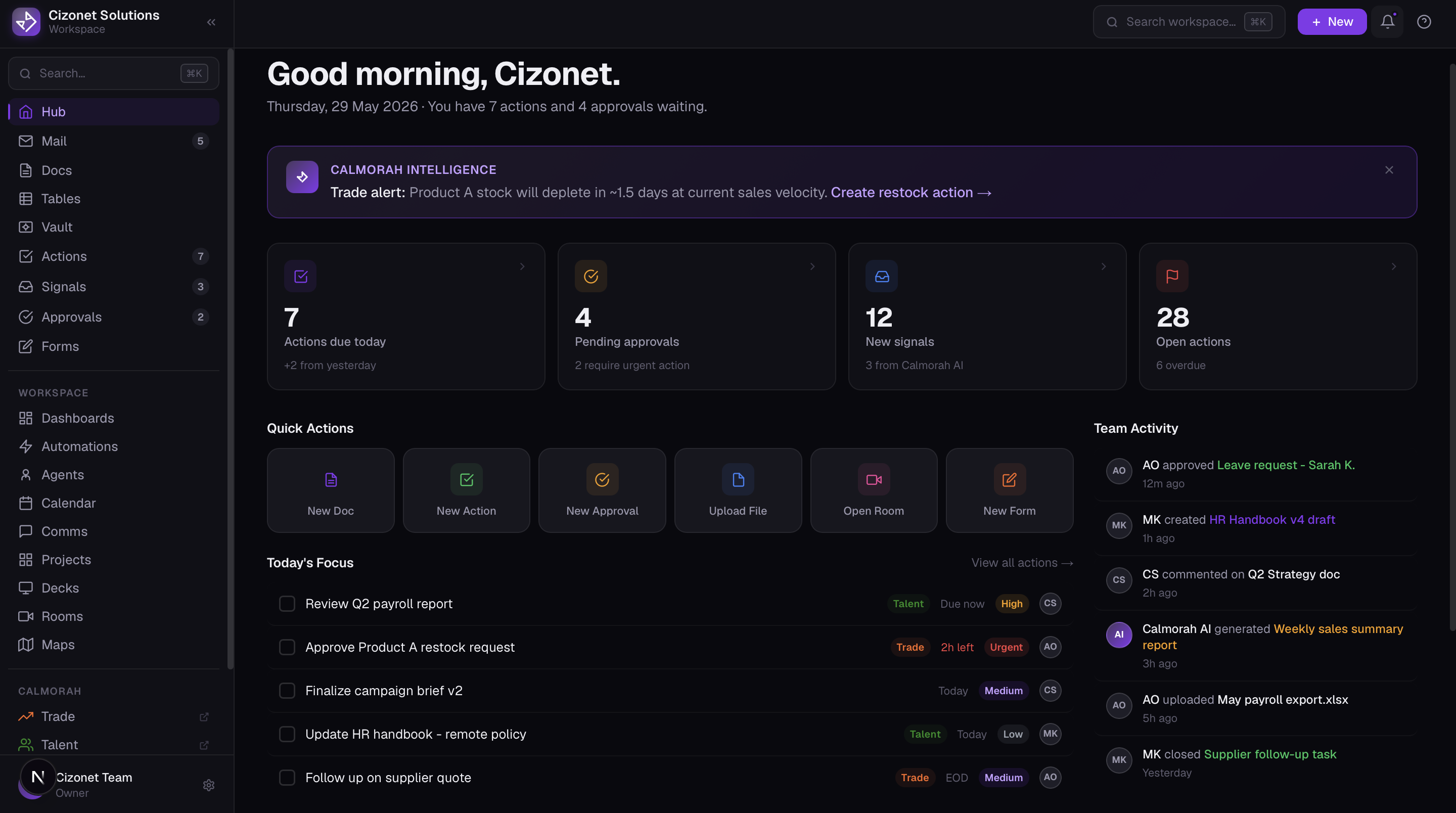Viewport: 1456px width, 813px height.
Task: Click the sidebar Search field
Action: click(114, 73)
